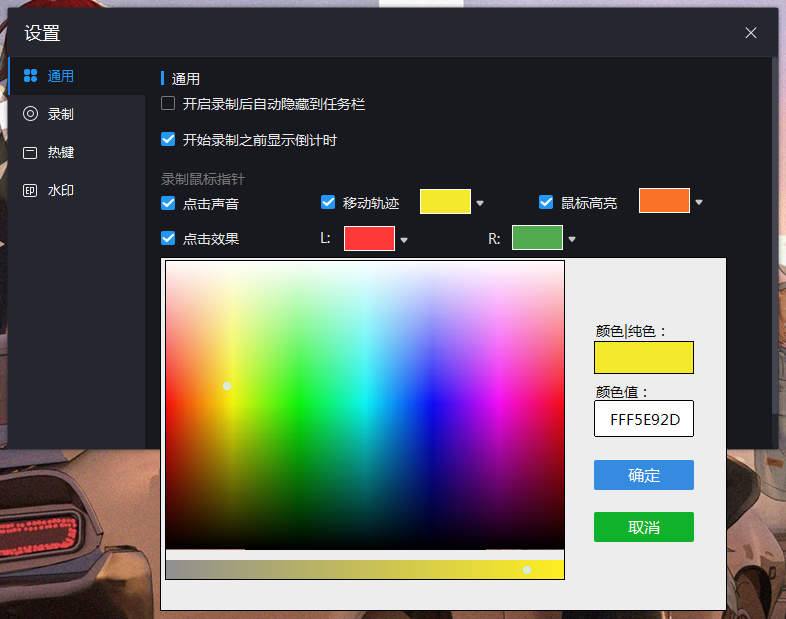Click the yellow brightness slider bar

[365, 569]
